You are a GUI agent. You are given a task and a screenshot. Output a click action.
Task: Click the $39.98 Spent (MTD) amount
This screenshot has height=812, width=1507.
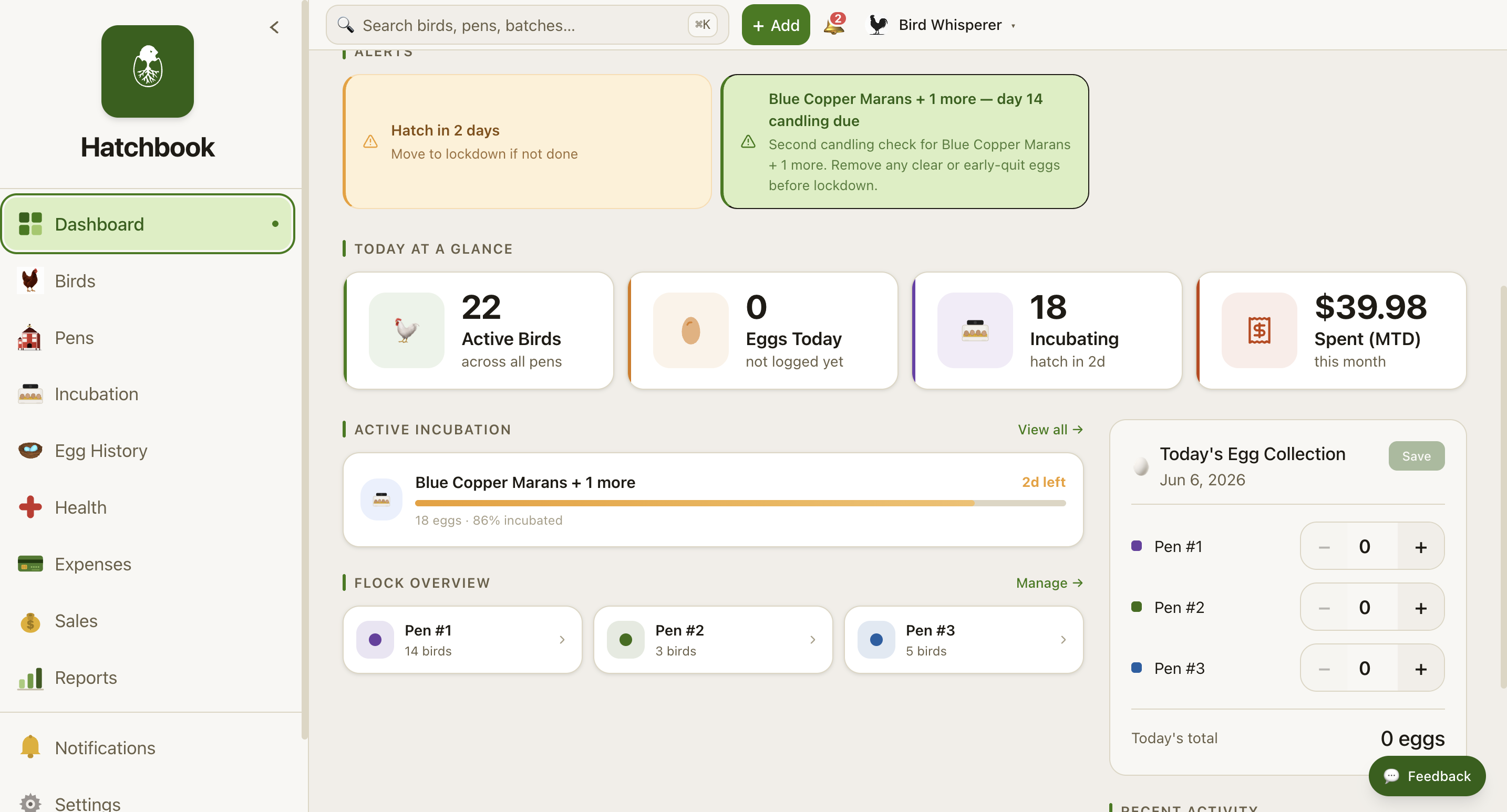tap(1371, 307)
